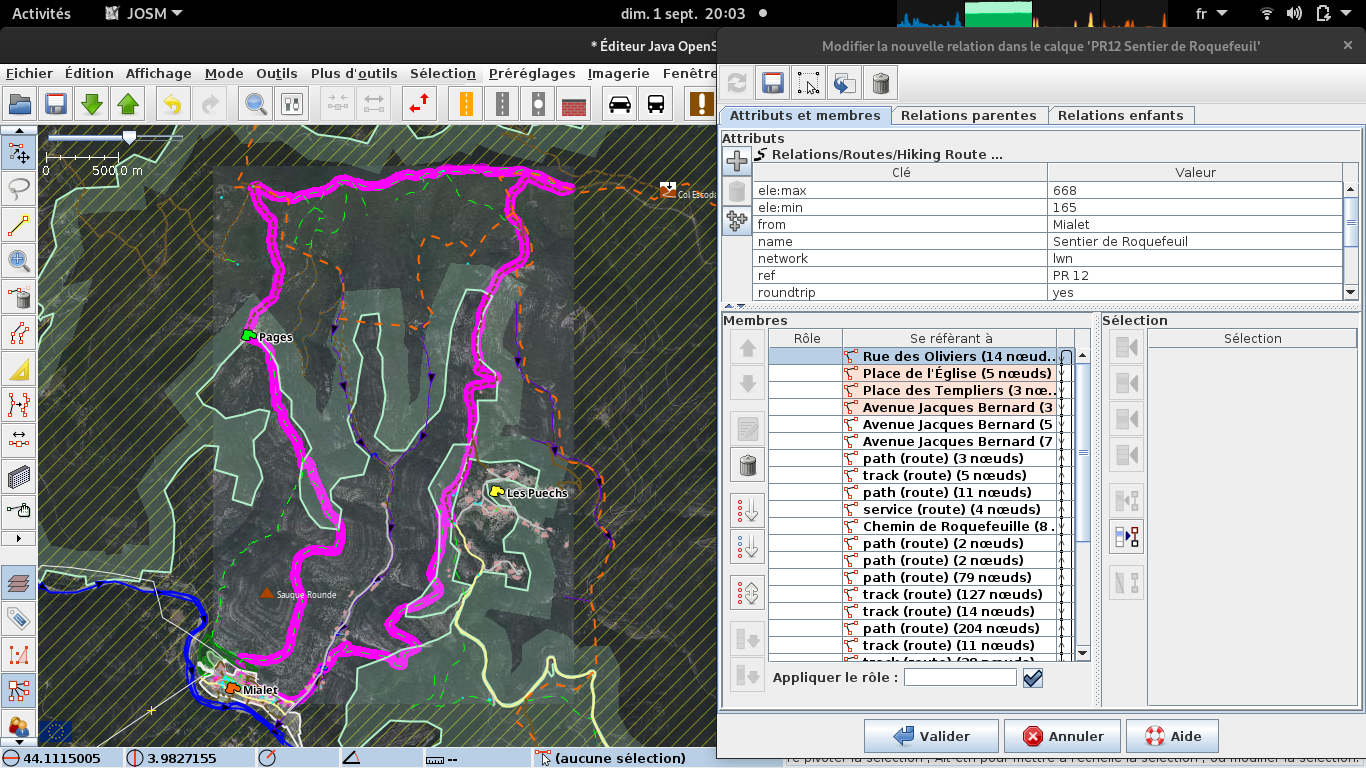
Task: Toggle the relations list panel button
Action: tap(18, 690)
